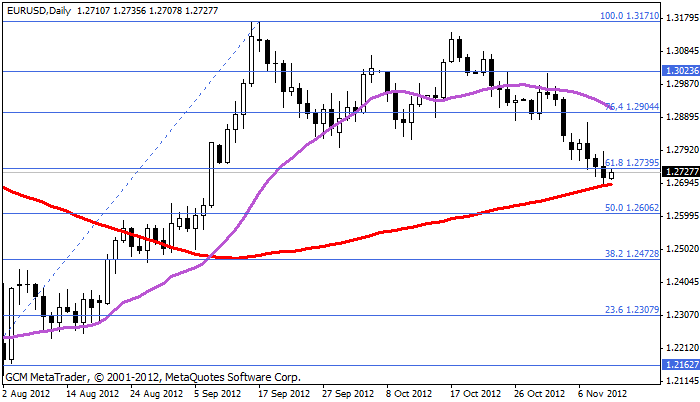This screenshot has height=402, width=700.
Task: Click the 14 Aug 2012 date label
Action: pyautogui.click(x=93, y=394)
